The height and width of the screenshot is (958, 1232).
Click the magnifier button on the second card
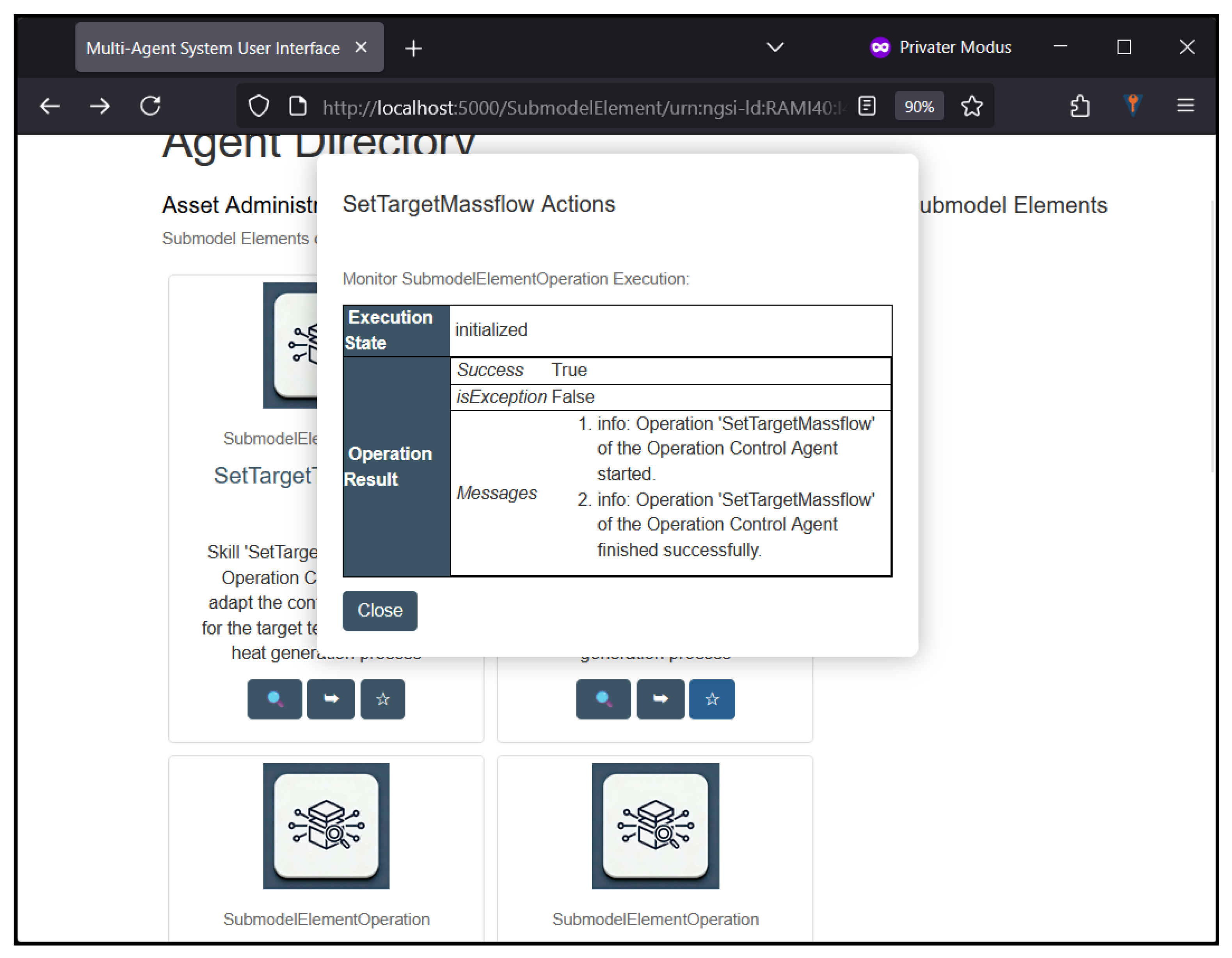coord(603,699)
